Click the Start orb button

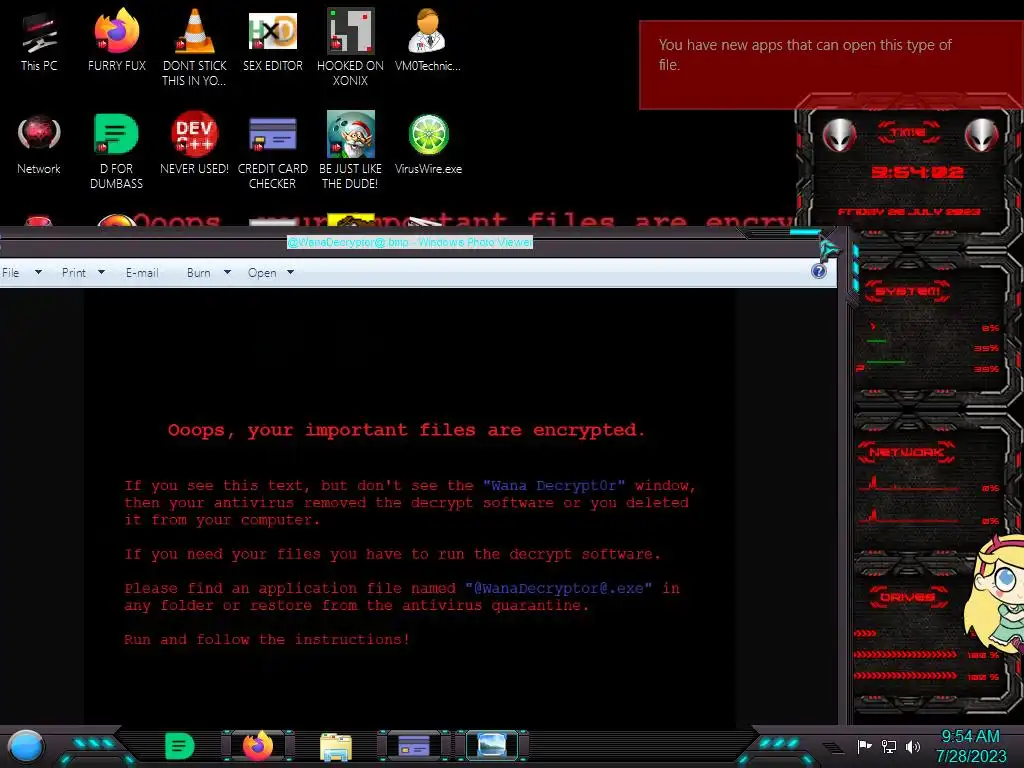tap(26, 746)
